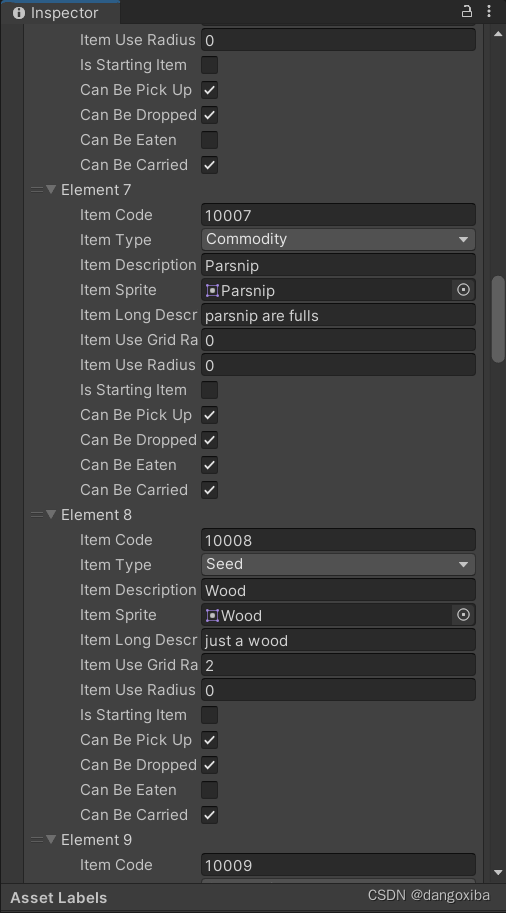
Task: Select the Inspector tab
Action: point(59,13)
